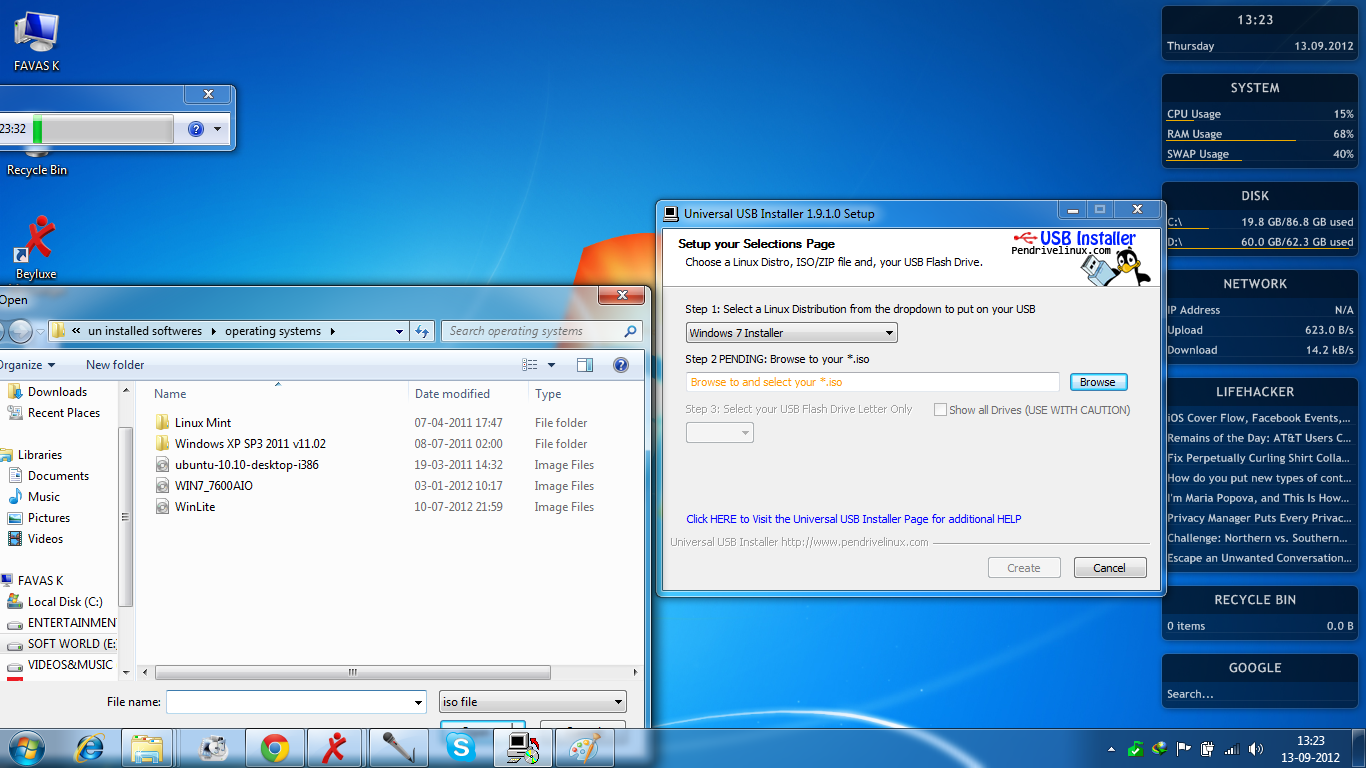Open the Universal USB Installer help link
Viewport: 1366px width, 768px height.
(854, 519)
